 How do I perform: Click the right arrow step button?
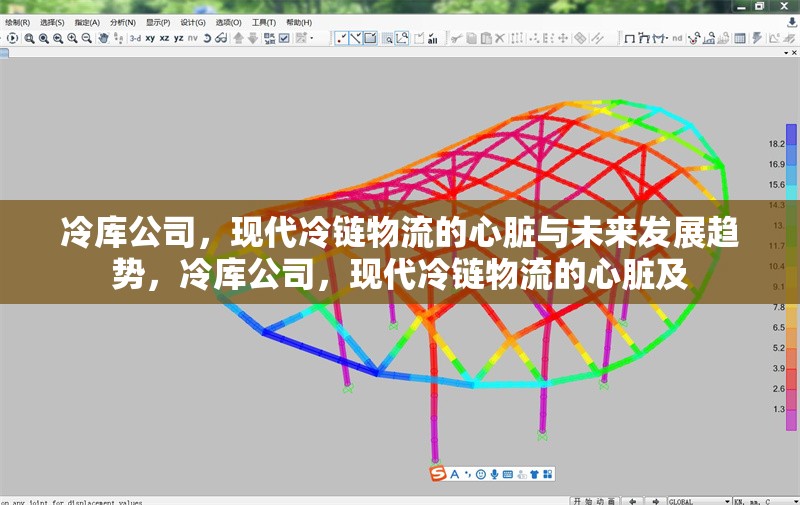656,501
